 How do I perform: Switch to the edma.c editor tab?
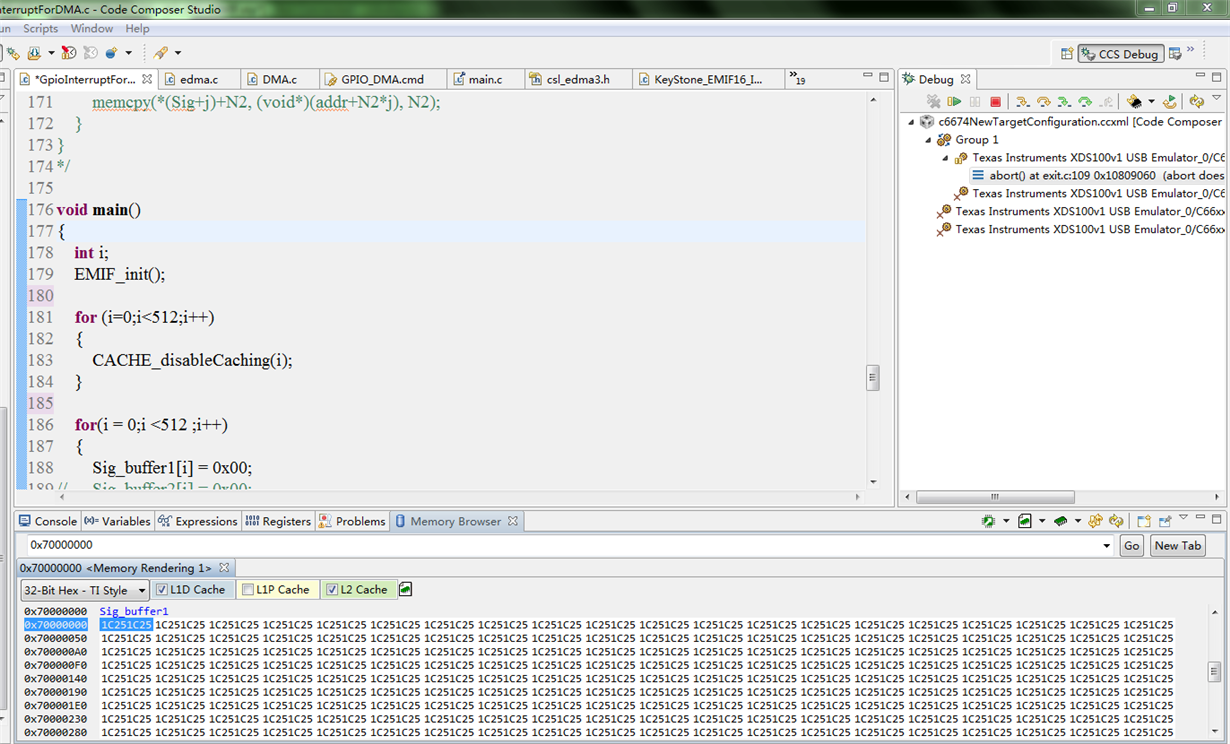point(198,79)
